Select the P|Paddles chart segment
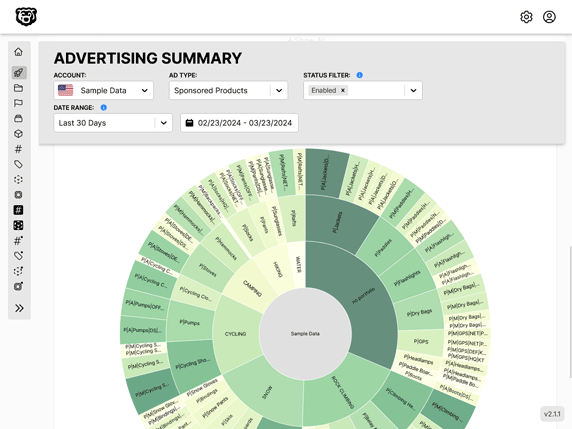The width and height of the screenshot is (572, 429). coord(383,247)
